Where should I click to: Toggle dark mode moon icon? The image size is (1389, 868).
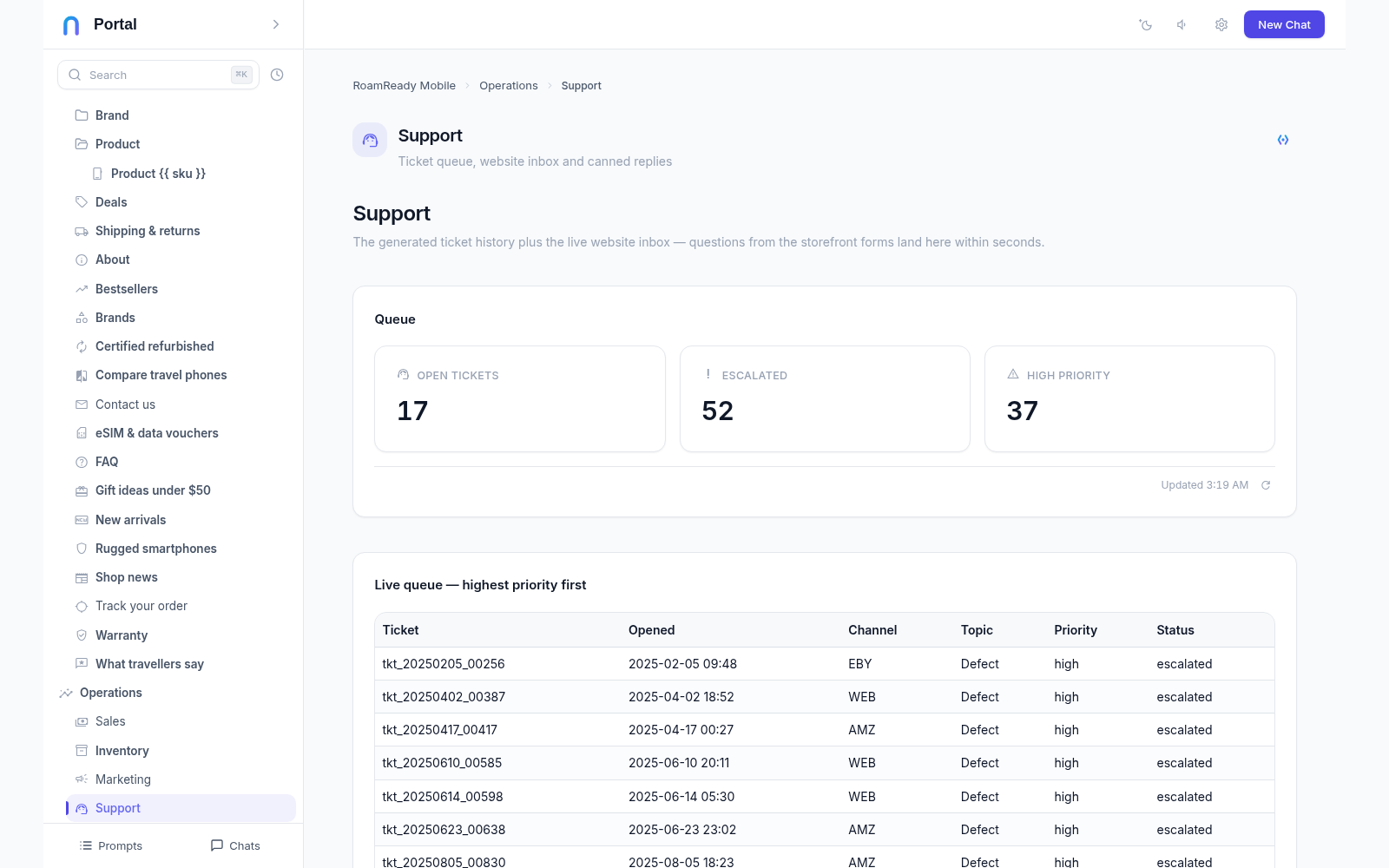point(1146,25)
